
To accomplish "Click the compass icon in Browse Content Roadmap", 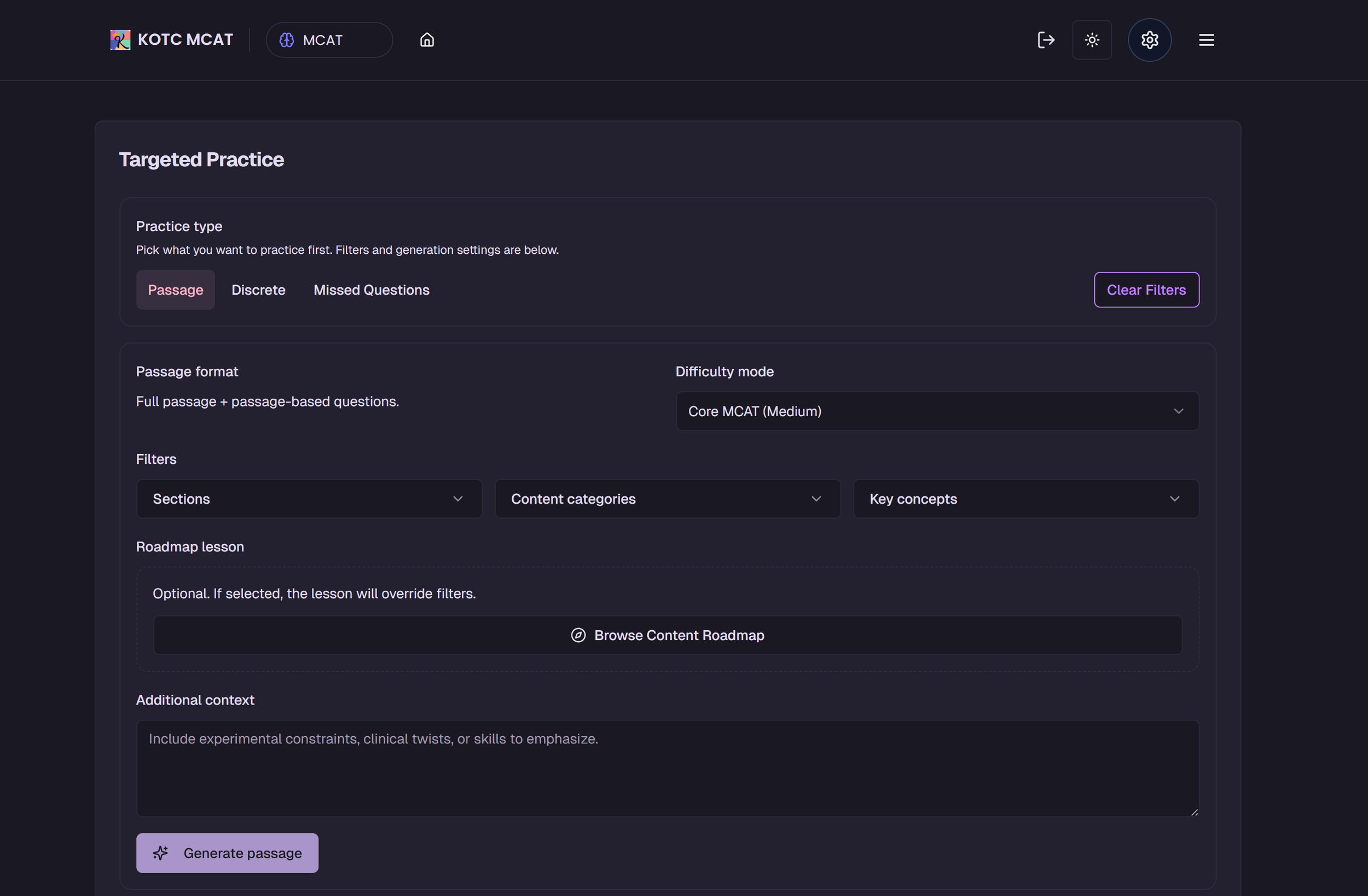I will tap(578, 635).
